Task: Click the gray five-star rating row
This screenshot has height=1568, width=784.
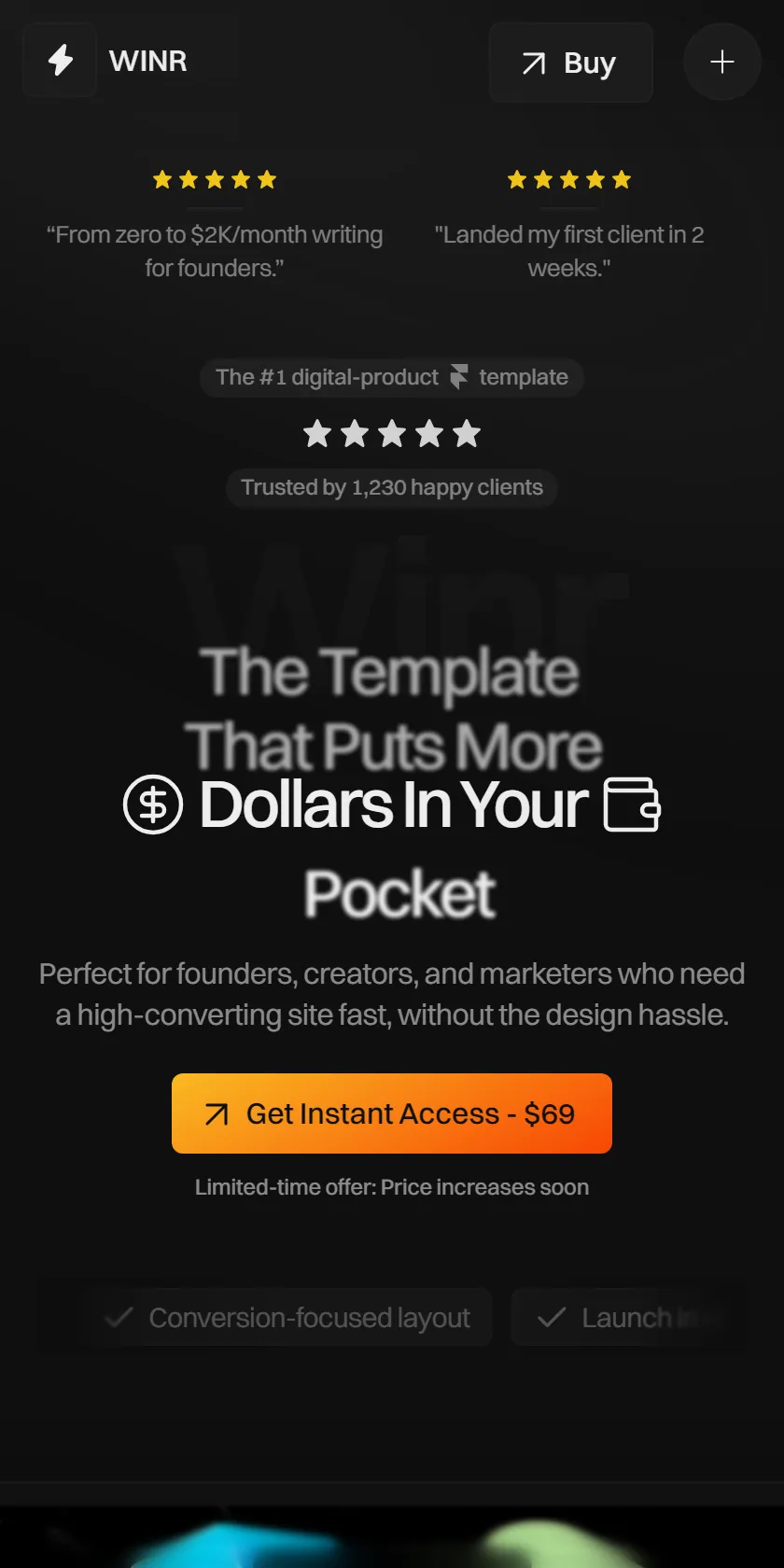Action: coord(392,434)
